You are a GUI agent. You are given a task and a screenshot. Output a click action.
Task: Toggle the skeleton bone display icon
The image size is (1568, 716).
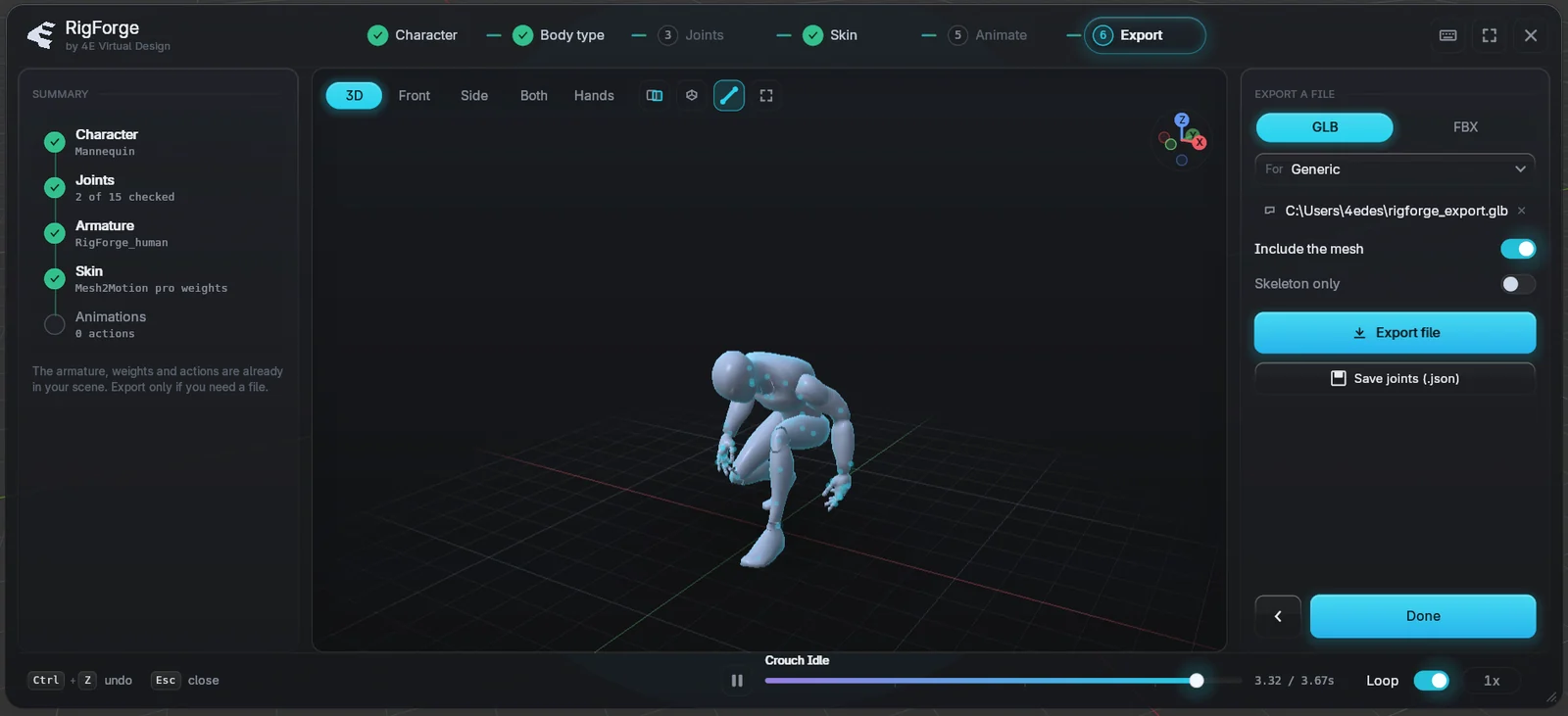tap(729, 95)
